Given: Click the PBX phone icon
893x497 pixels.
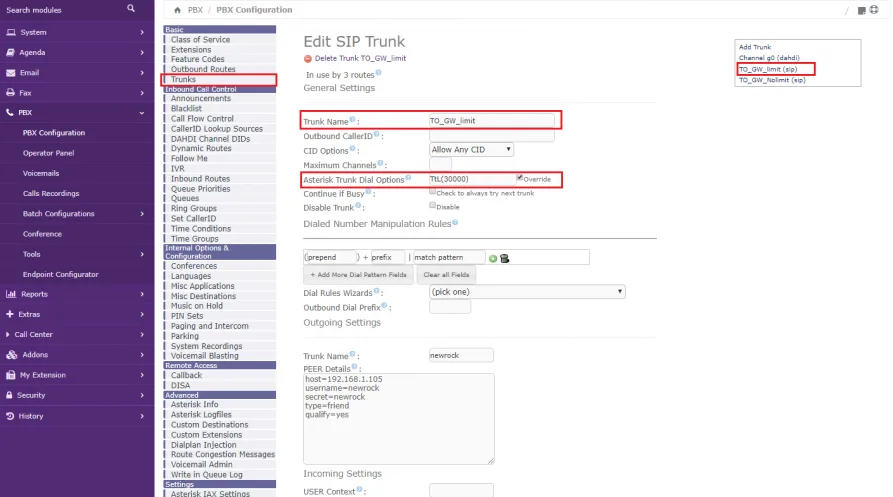Looking at the screenshot, I should click(10, 113).
